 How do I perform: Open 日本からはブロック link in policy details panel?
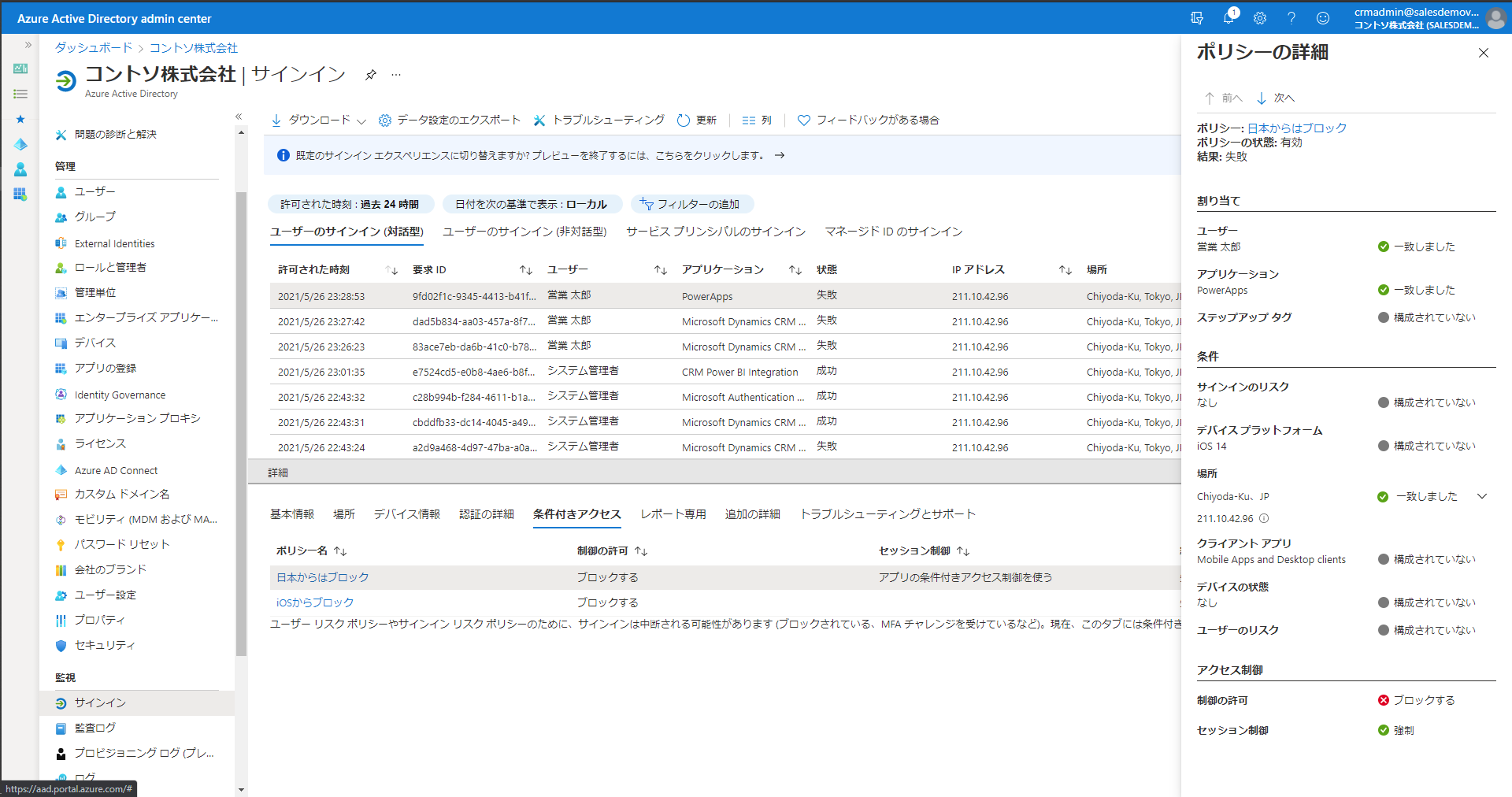coord(1297,128)
